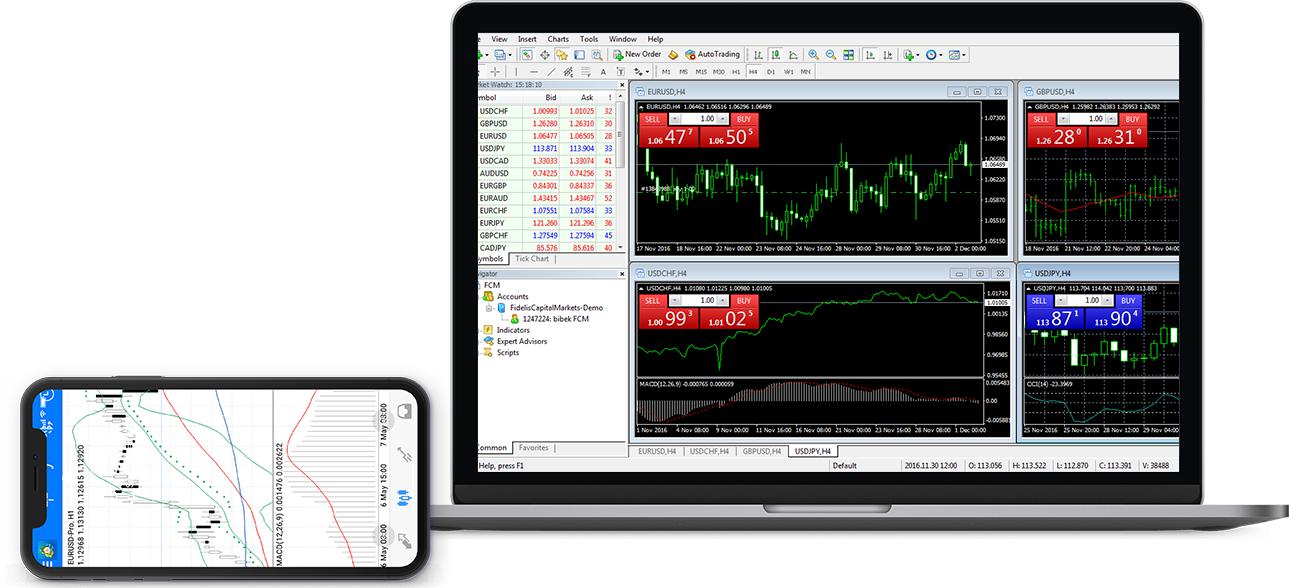
Task: Select the text label tool
Action: click(620, 72)
